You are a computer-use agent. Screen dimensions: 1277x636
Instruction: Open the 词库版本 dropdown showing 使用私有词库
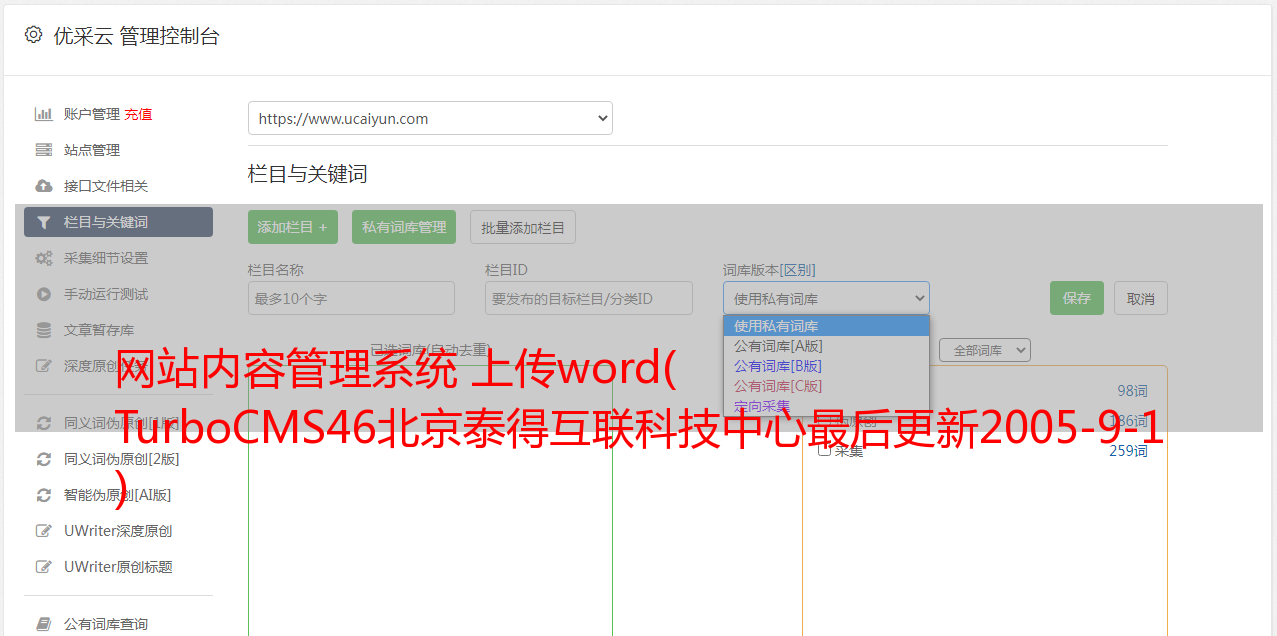[826, 298]
